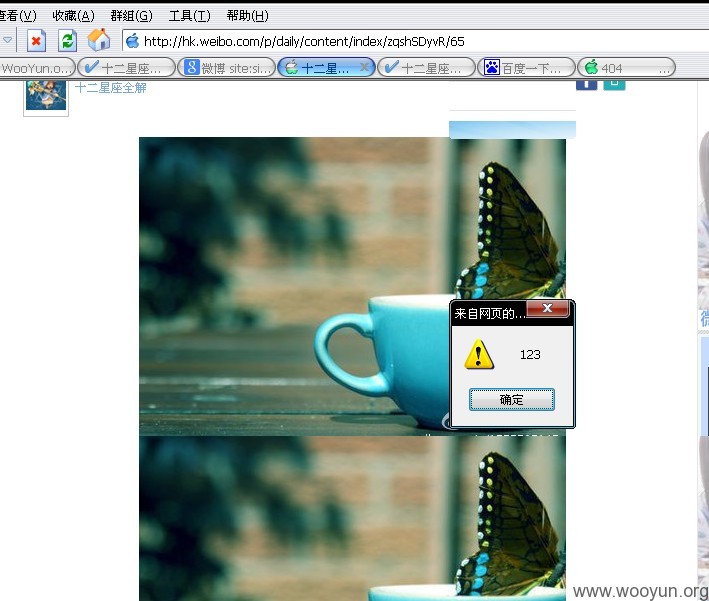Viewport: 709px width, 601px height.
Task: Open the 群組(G) menu
Action: point(131,16)
